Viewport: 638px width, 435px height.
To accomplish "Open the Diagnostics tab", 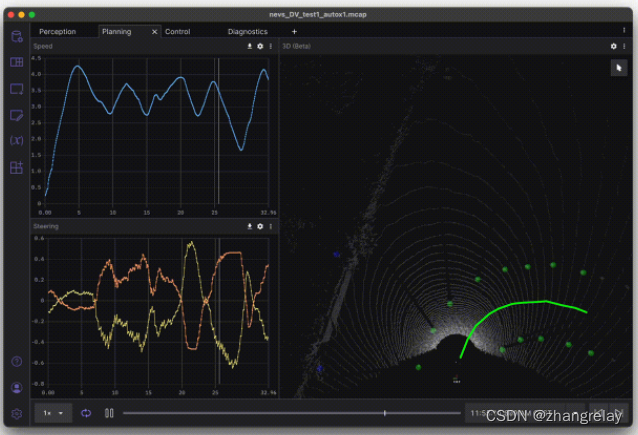I will tap(247, 32).
